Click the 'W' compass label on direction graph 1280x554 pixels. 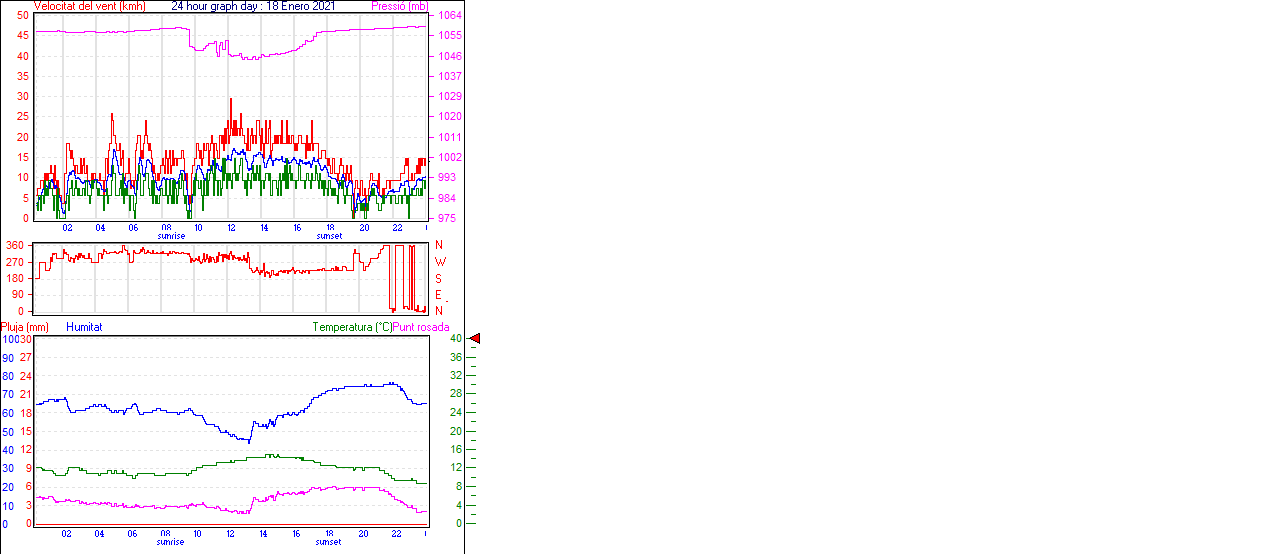(440, 262)
